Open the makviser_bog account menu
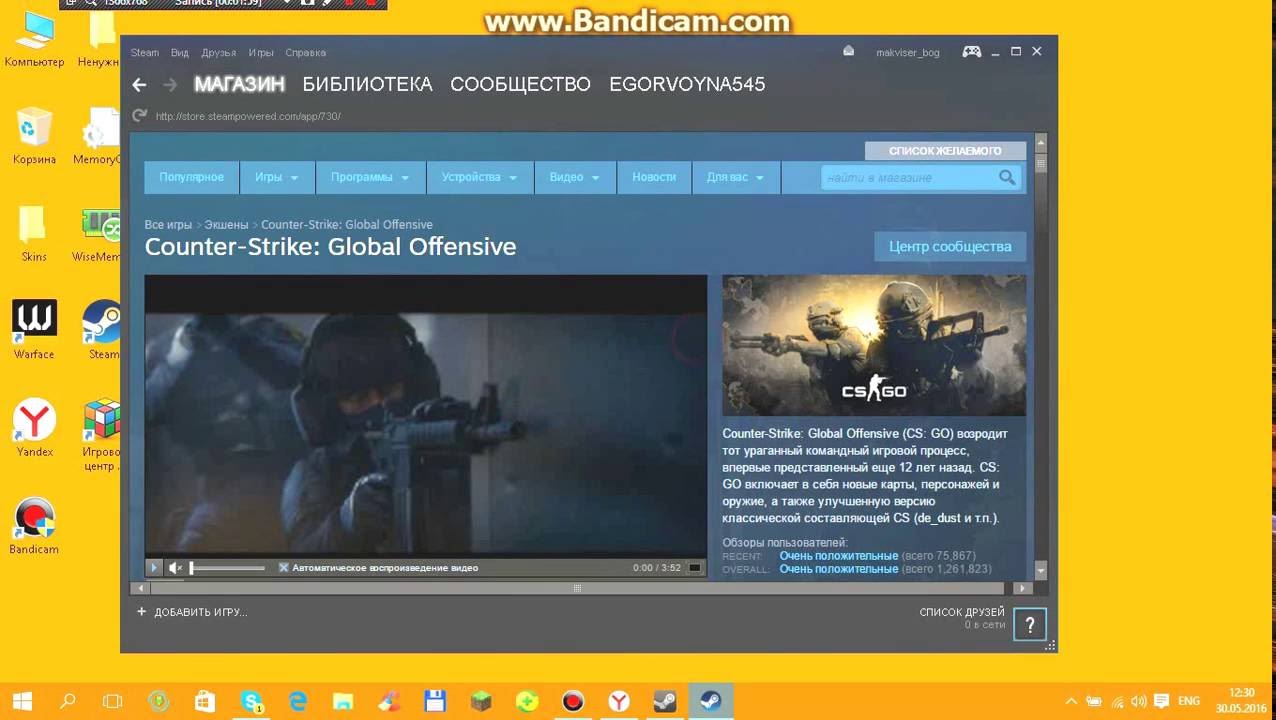This screenshot has width=1276, height=720. 907,52
